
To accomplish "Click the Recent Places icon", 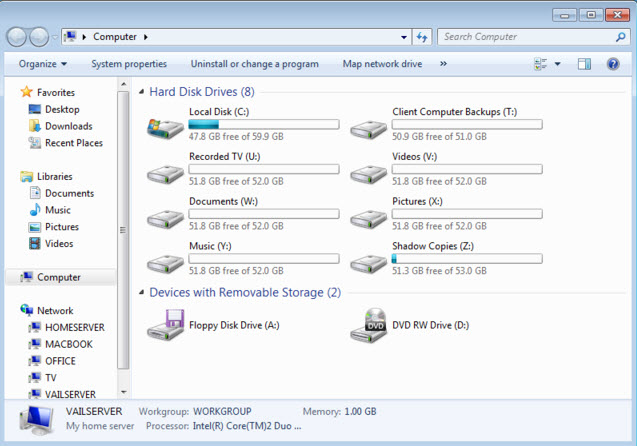I will click(x=35, y=143).
